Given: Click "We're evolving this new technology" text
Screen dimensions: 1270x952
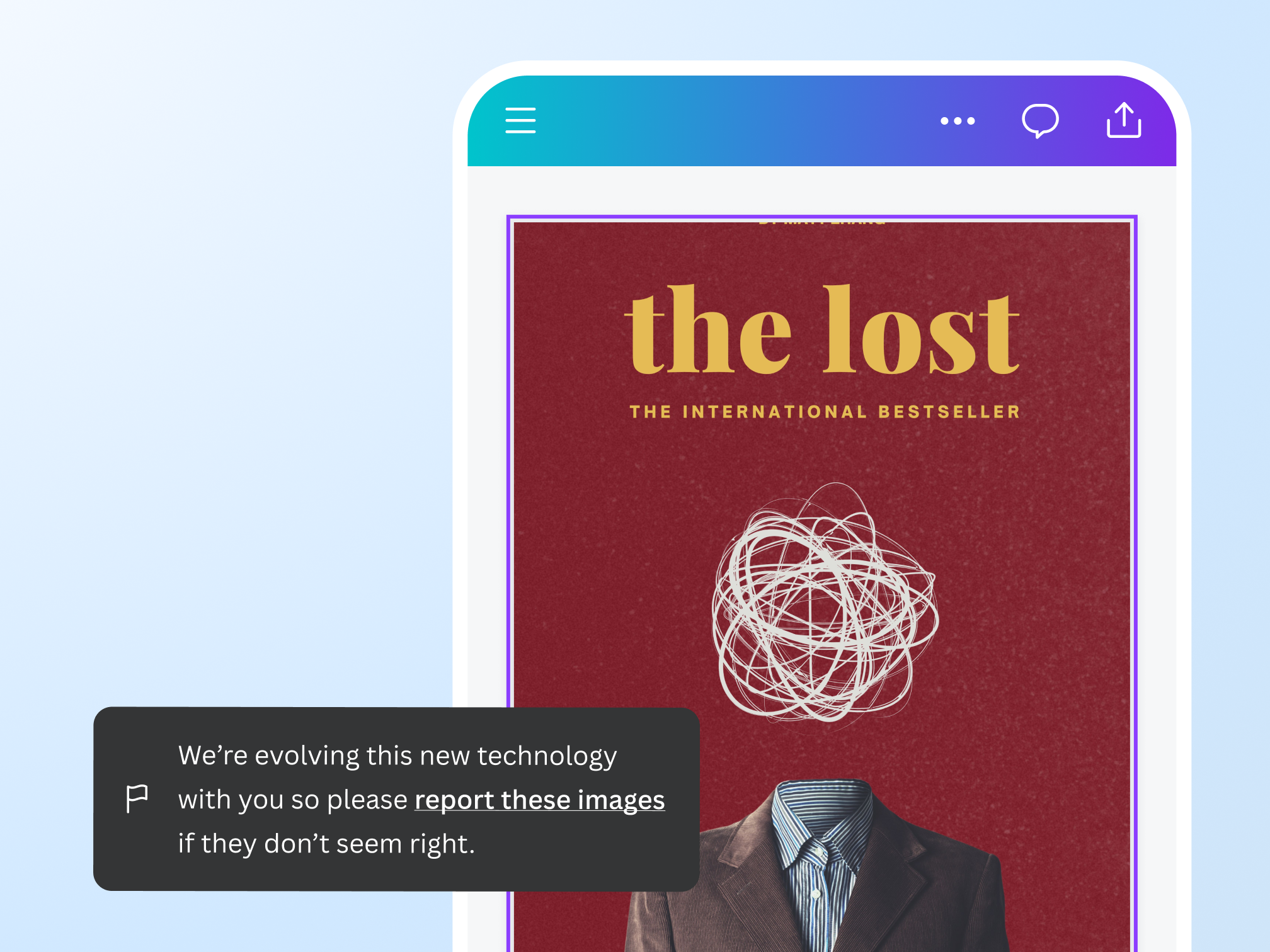Looking at the screenshot, I should 398,756.
